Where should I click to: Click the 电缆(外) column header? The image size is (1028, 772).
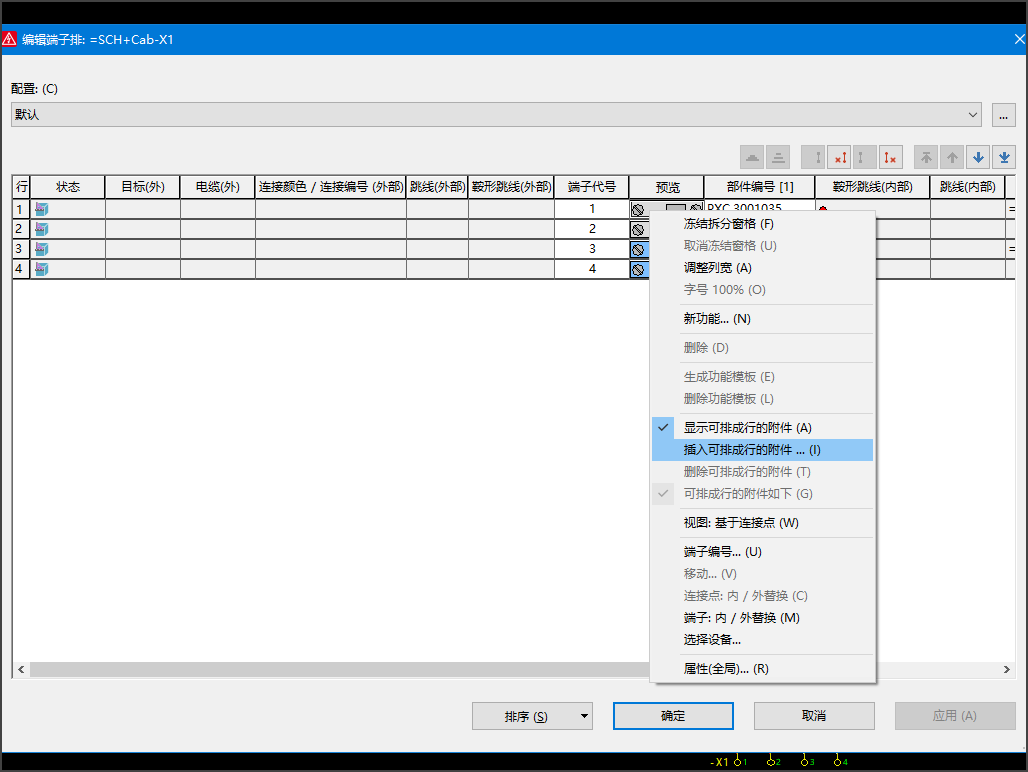[218, 187]
